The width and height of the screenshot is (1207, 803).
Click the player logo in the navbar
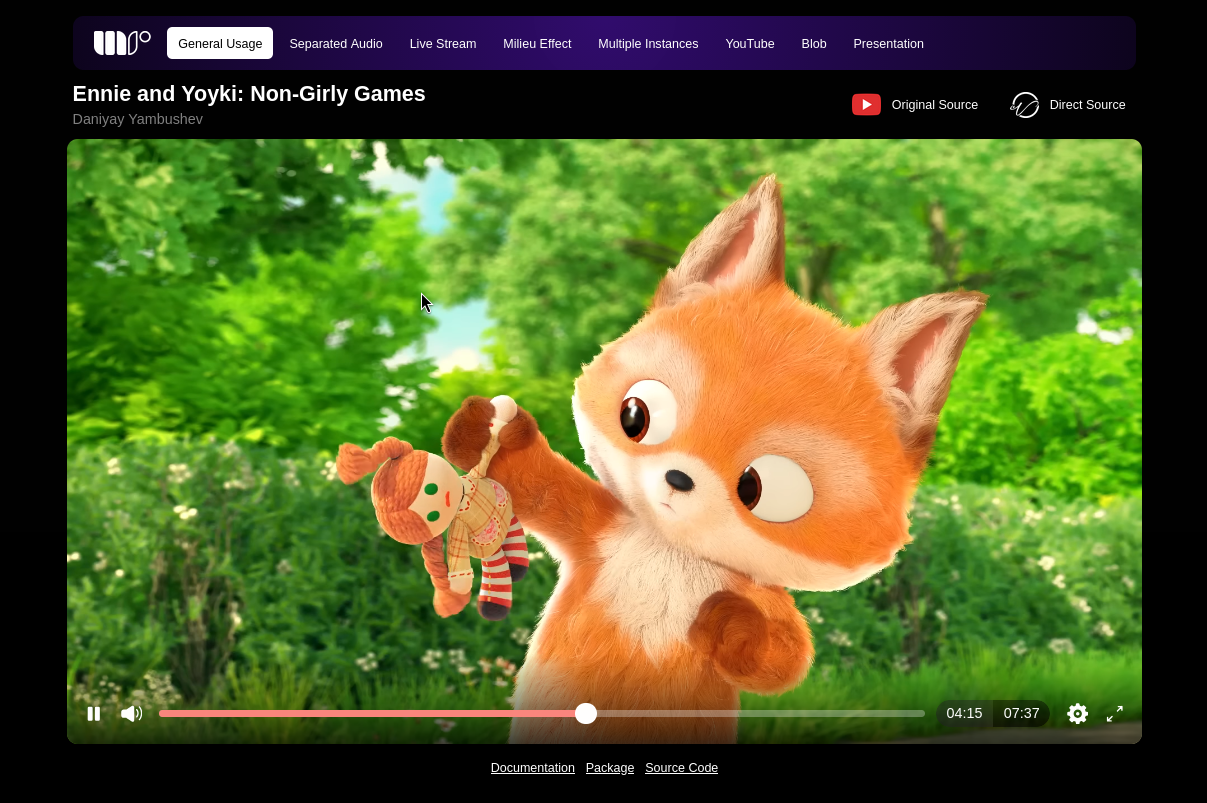tap(121, 43)
